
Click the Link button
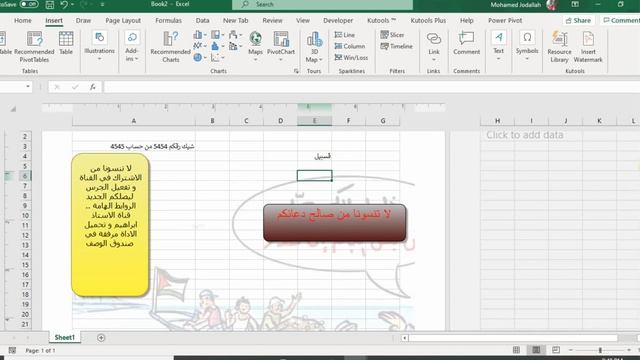[433, 46]
